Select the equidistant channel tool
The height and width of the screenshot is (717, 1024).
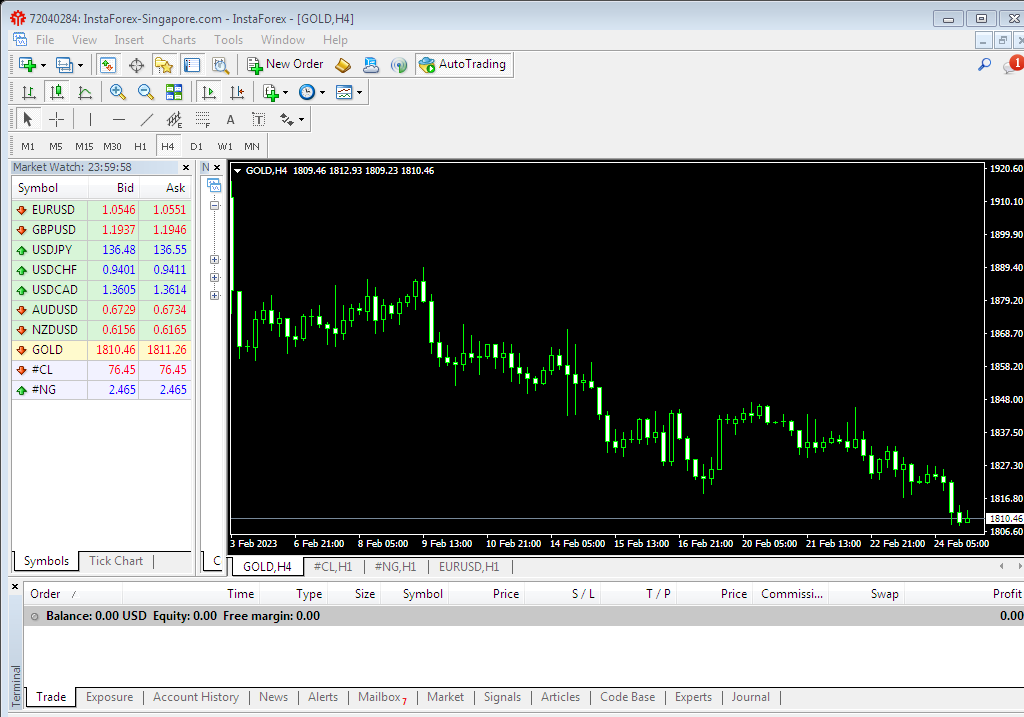[174, 120]
